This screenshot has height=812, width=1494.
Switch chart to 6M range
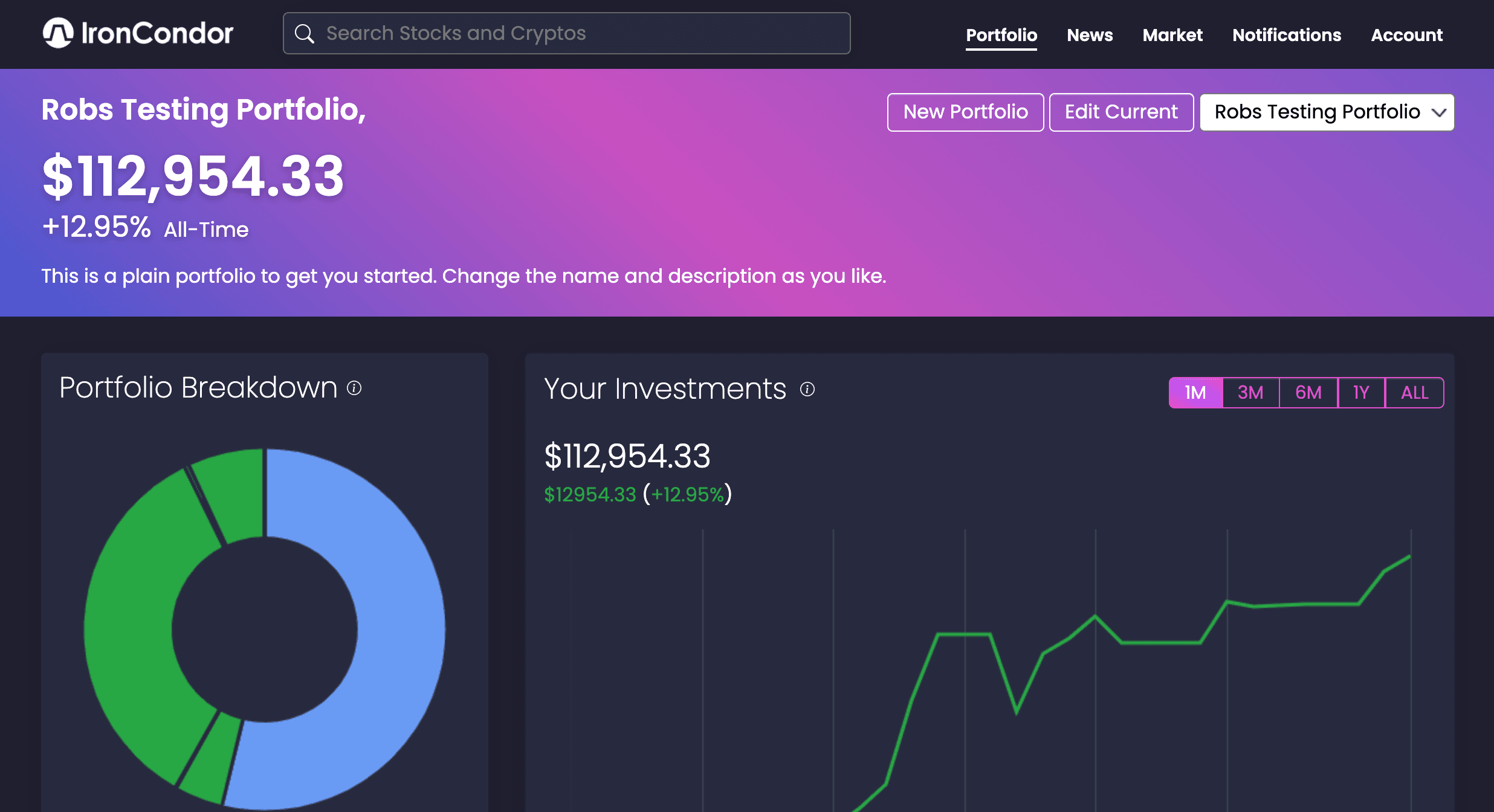coord(1308,393)
